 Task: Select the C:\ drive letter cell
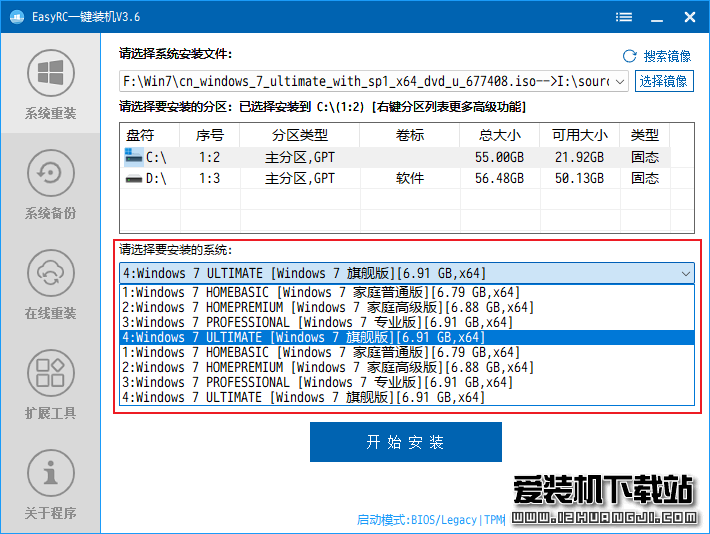pyautogui.click(x=156, y=157)
